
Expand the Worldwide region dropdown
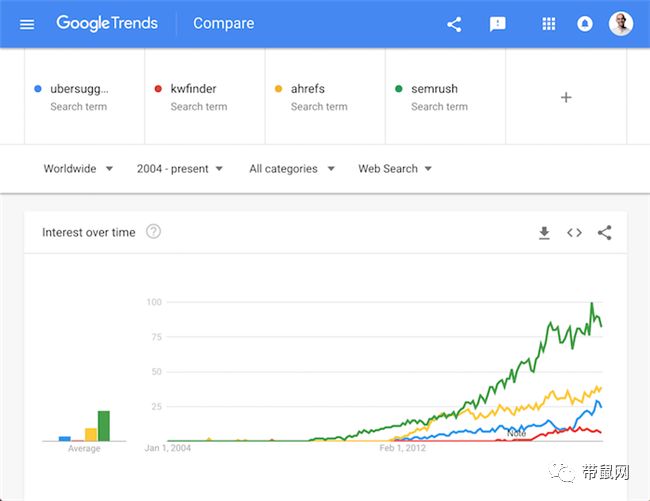(x=78, y=169)
